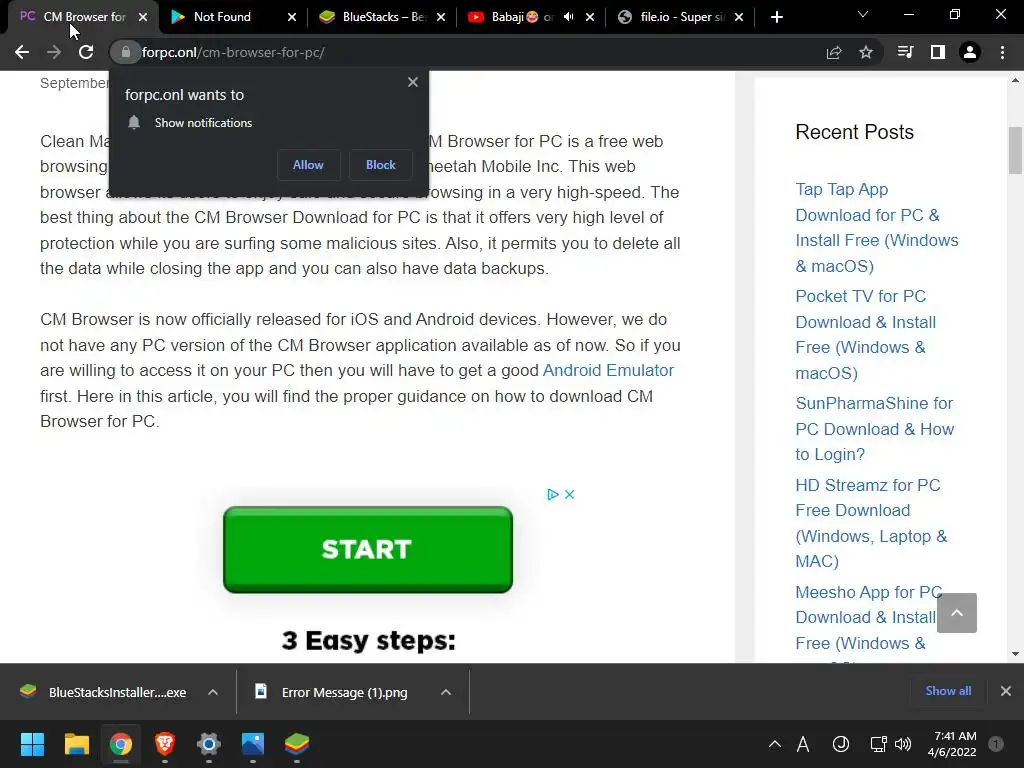Expand BlueStacksInstaller download options

click(213, 692)
